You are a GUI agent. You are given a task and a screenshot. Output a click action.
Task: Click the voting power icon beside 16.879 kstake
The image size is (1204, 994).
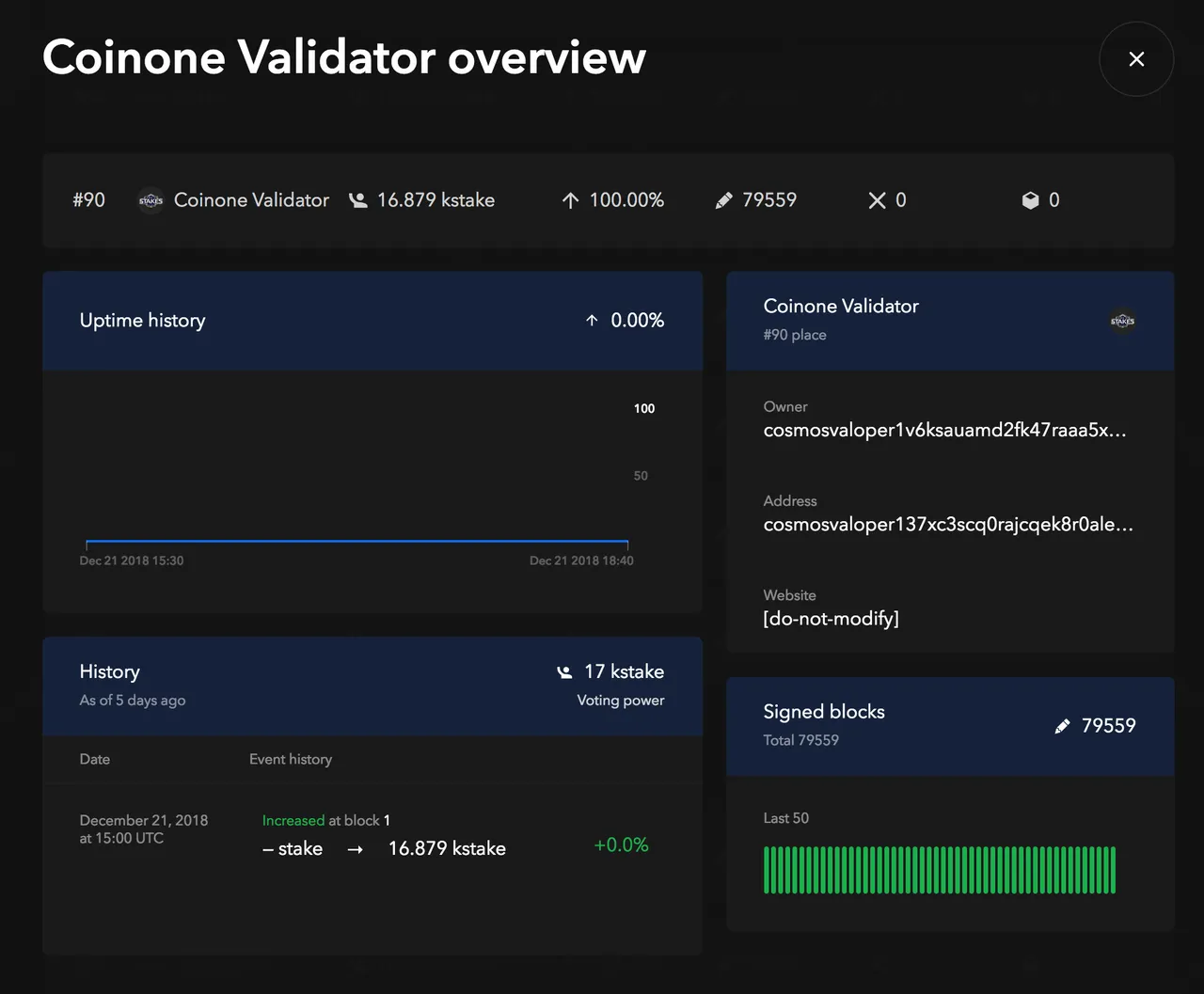click(358, 200)
